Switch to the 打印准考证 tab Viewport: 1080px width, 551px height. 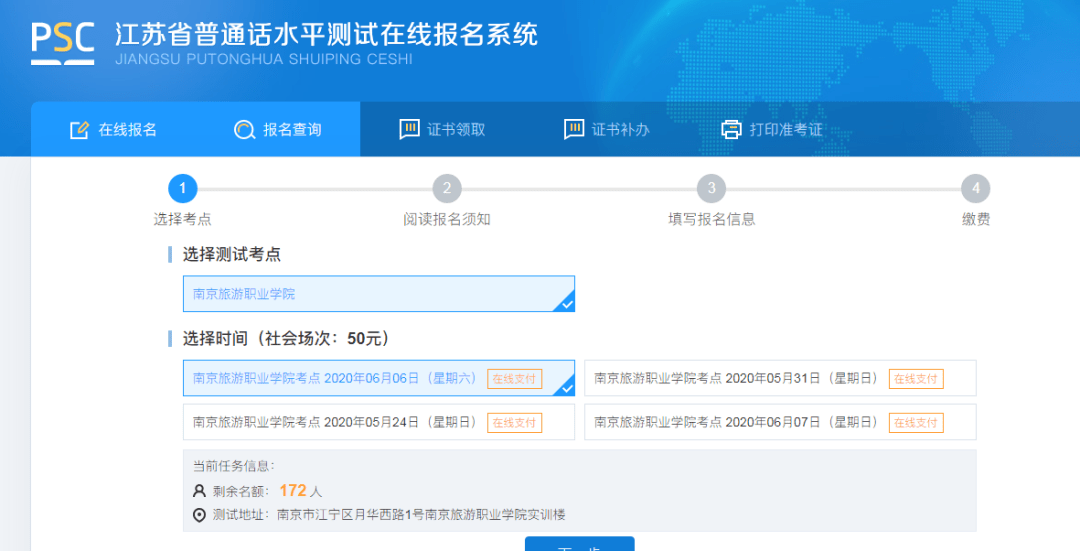coord(771,129)
